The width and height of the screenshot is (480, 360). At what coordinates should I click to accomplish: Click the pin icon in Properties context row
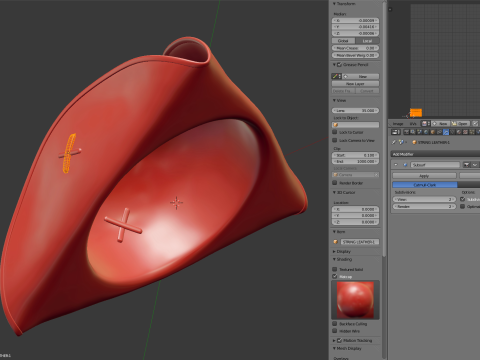[x=394, y=142]
